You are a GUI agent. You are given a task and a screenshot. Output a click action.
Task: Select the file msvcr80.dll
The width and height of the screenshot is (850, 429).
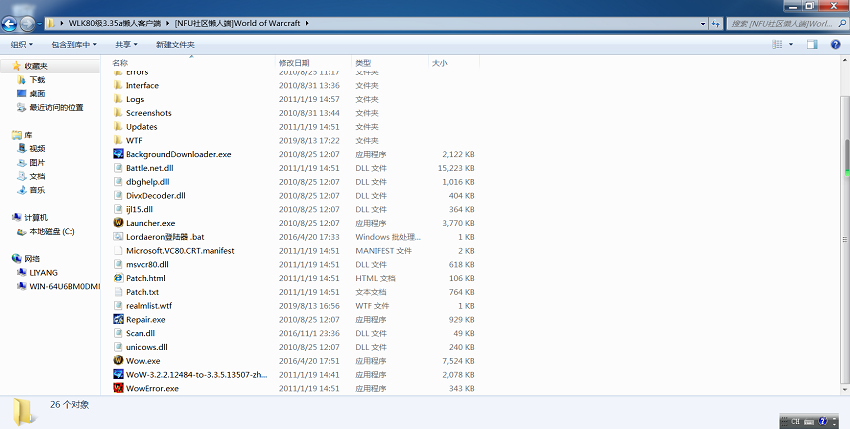[147, 264]
